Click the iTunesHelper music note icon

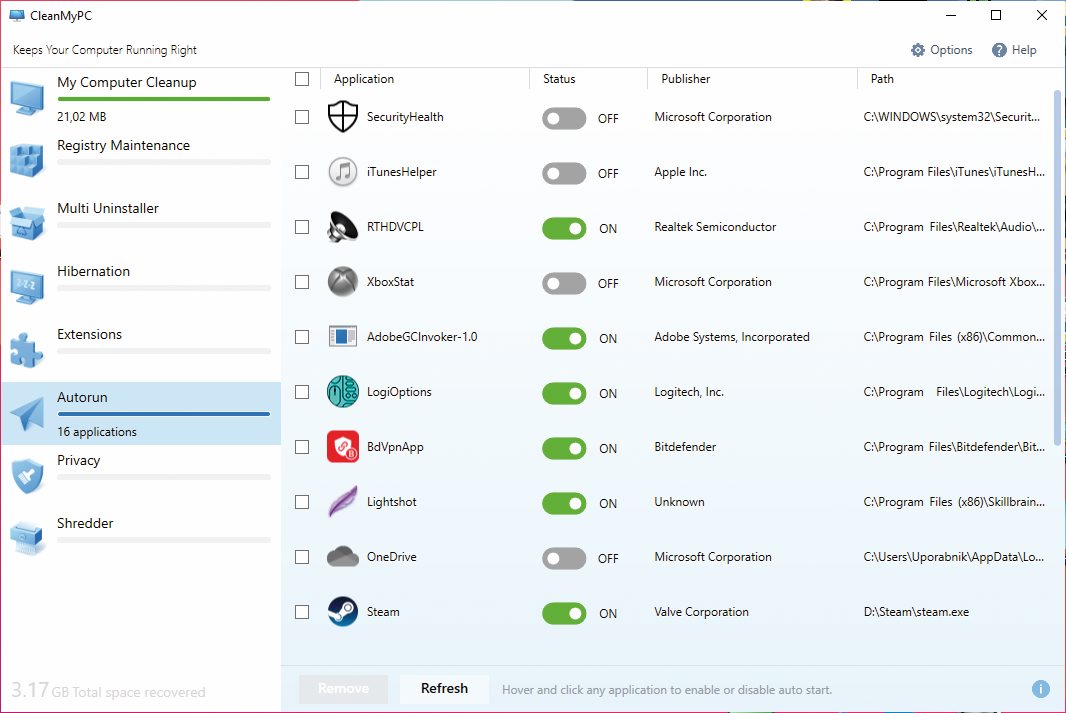click(x=343, y=172)
